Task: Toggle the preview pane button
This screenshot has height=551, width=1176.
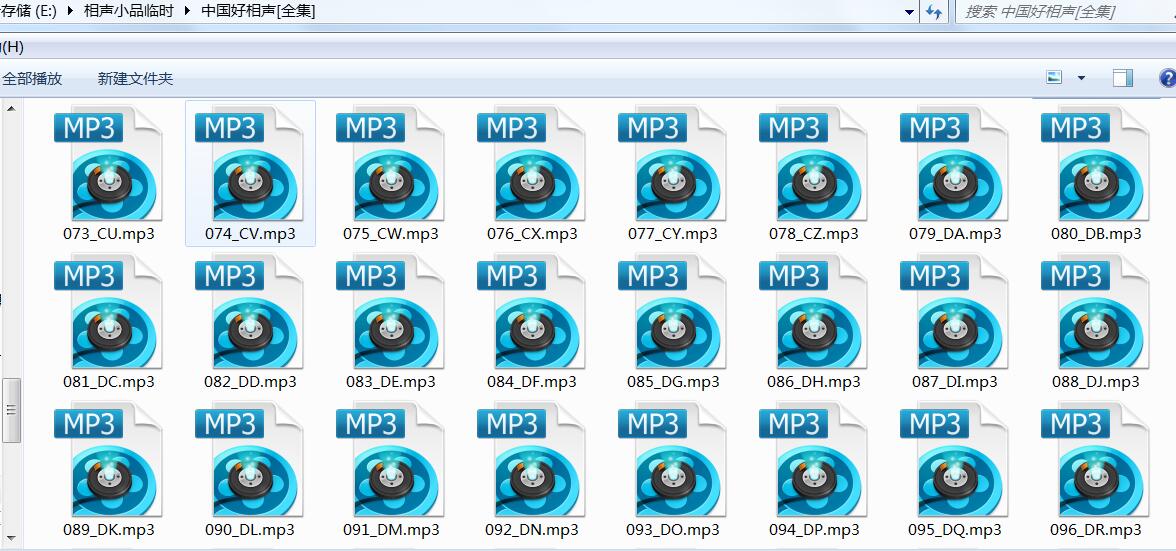Action: [x=1123, y=78]
